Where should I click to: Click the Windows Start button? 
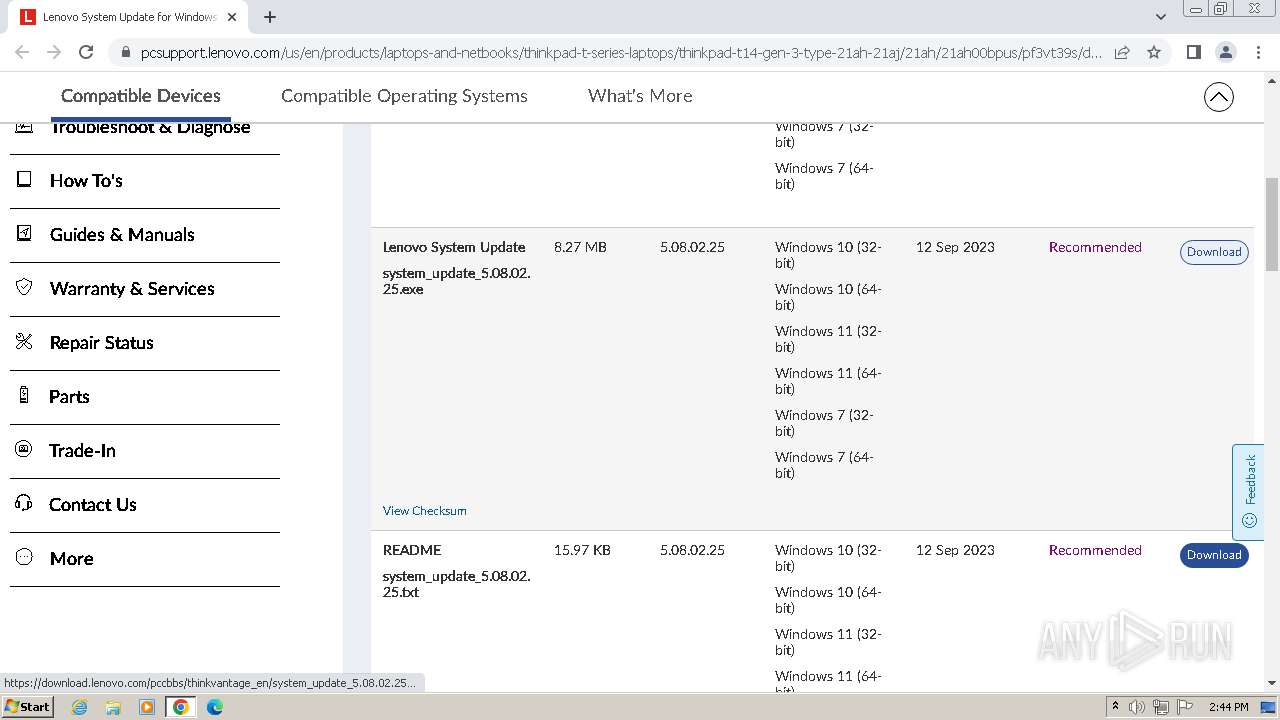tap(27, 707)
